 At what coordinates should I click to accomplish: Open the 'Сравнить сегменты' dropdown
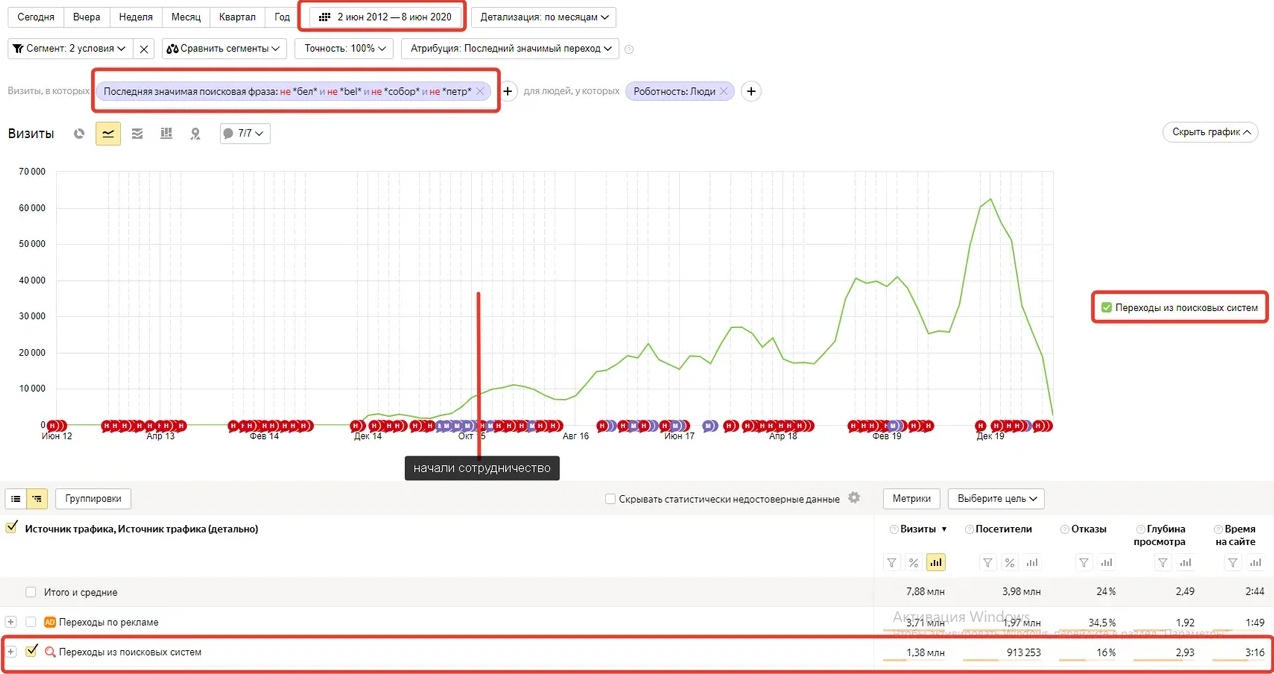click(x=223, y=48)
